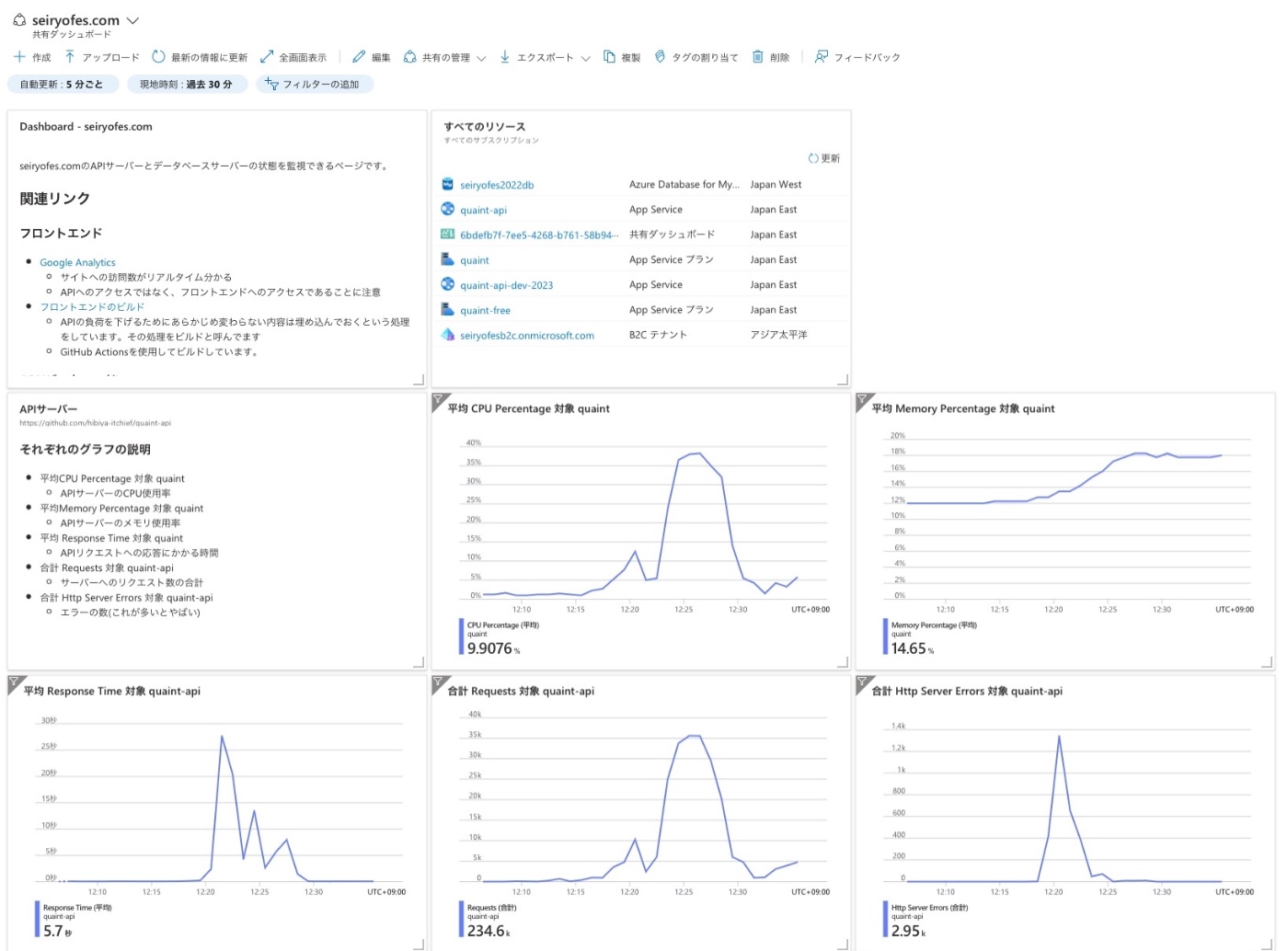Click the App Service icon for quaint-api
The image size is (1288, 951).
[447, 209]
